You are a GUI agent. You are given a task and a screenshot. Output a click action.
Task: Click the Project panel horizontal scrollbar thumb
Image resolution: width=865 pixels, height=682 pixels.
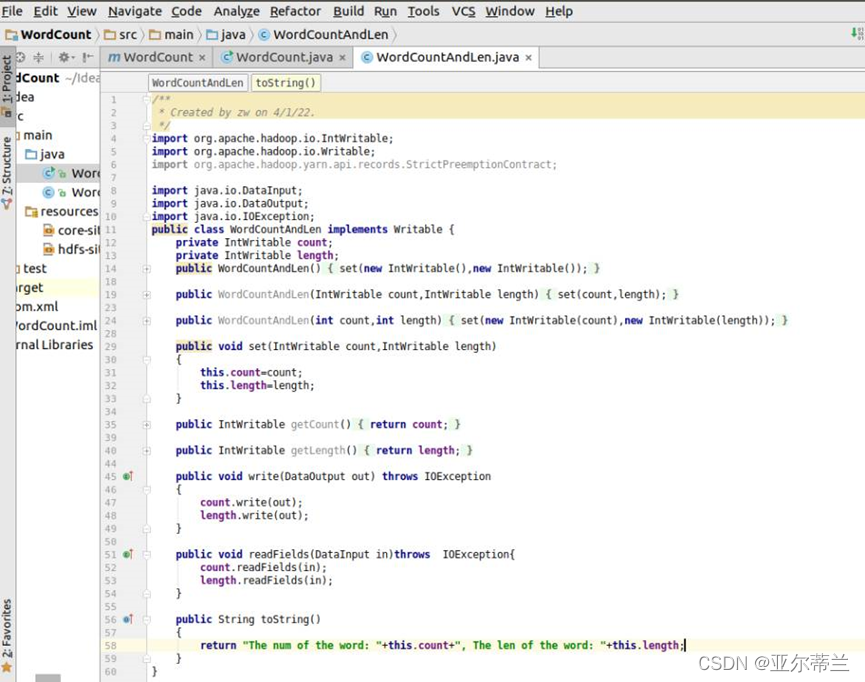pos(48,678)
